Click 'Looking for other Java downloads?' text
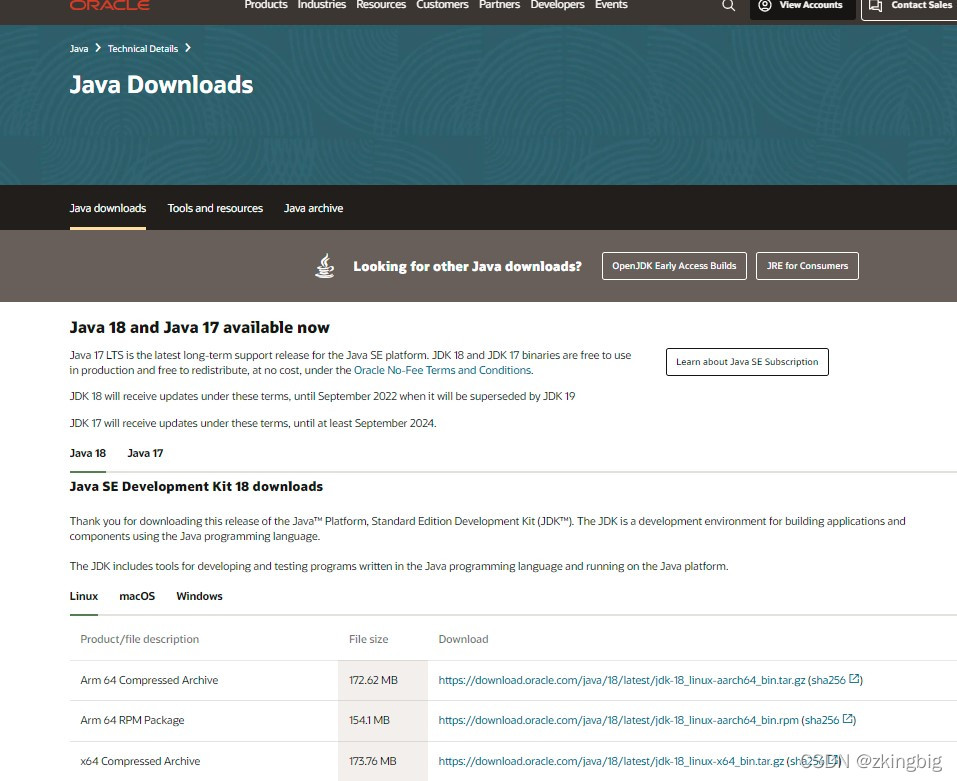This screenshot has height=781, width=957. (468, 267)
